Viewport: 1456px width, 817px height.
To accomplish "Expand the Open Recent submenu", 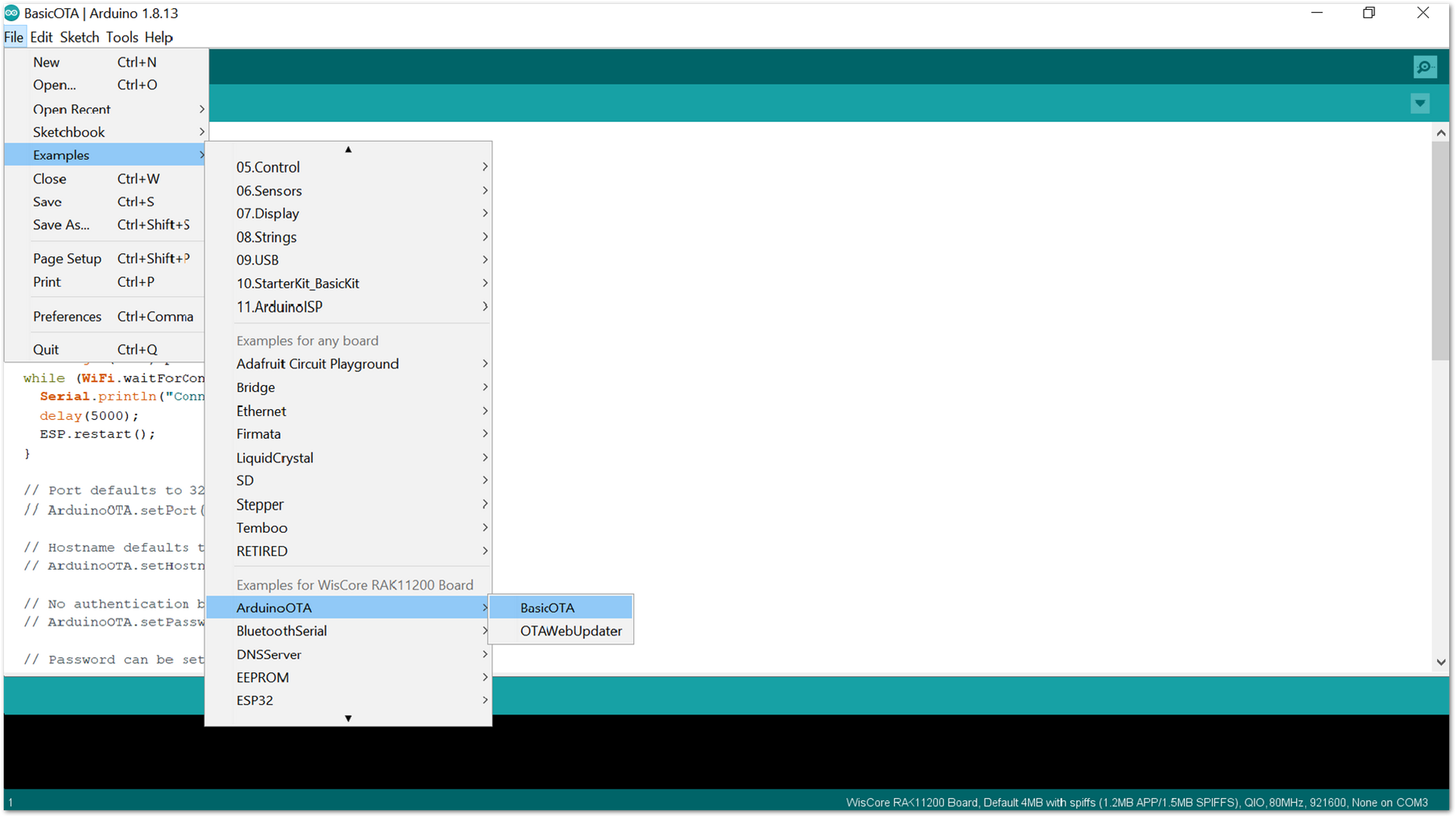I will click(x=106, y=109).
